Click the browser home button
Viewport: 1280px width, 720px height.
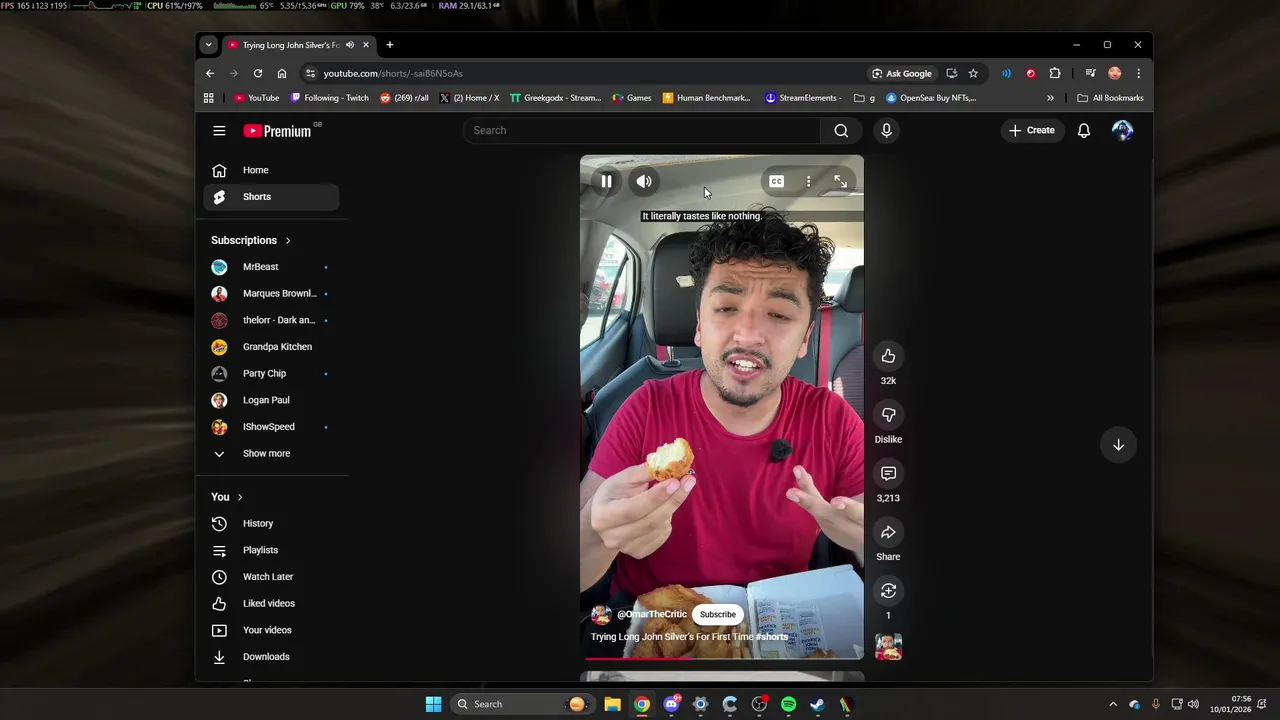tap(282, 73)
